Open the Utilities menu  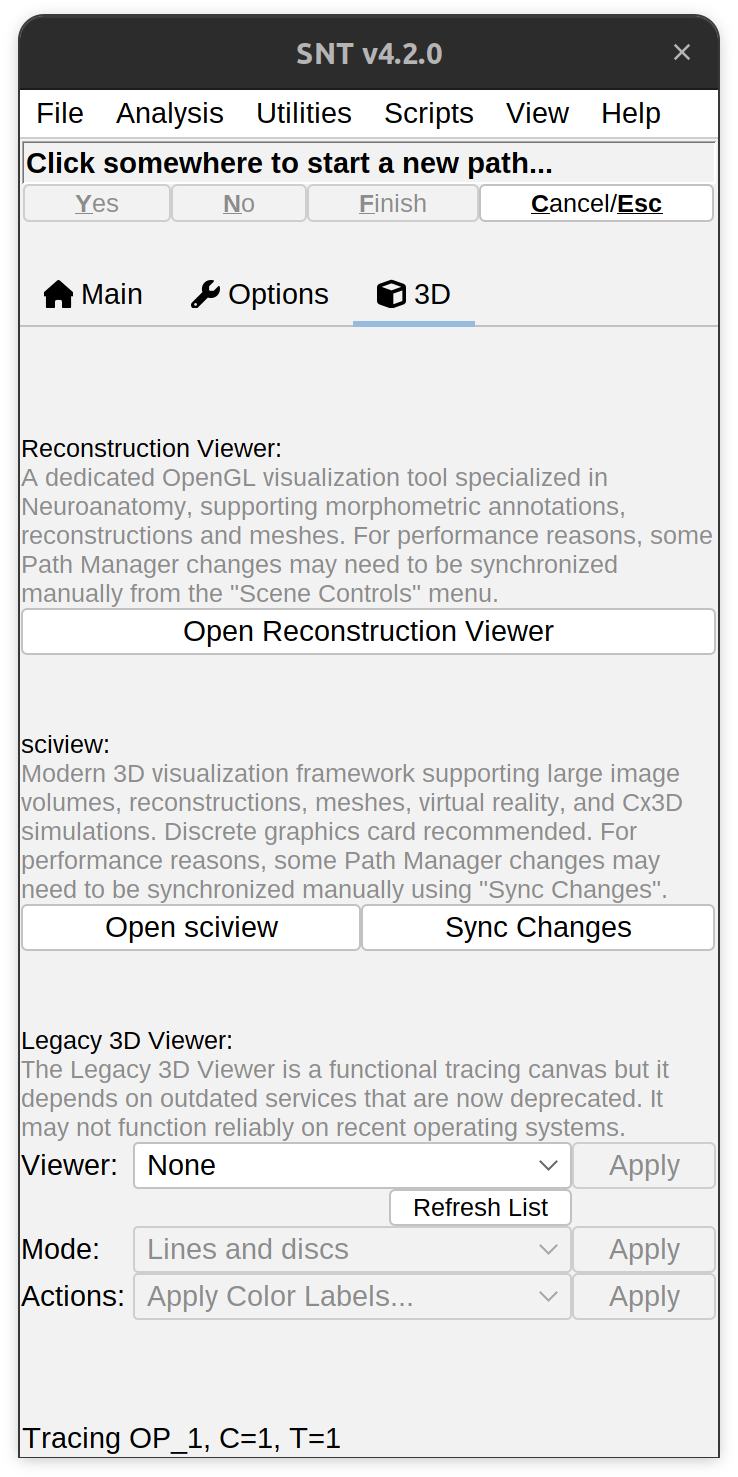click(304, 113)
